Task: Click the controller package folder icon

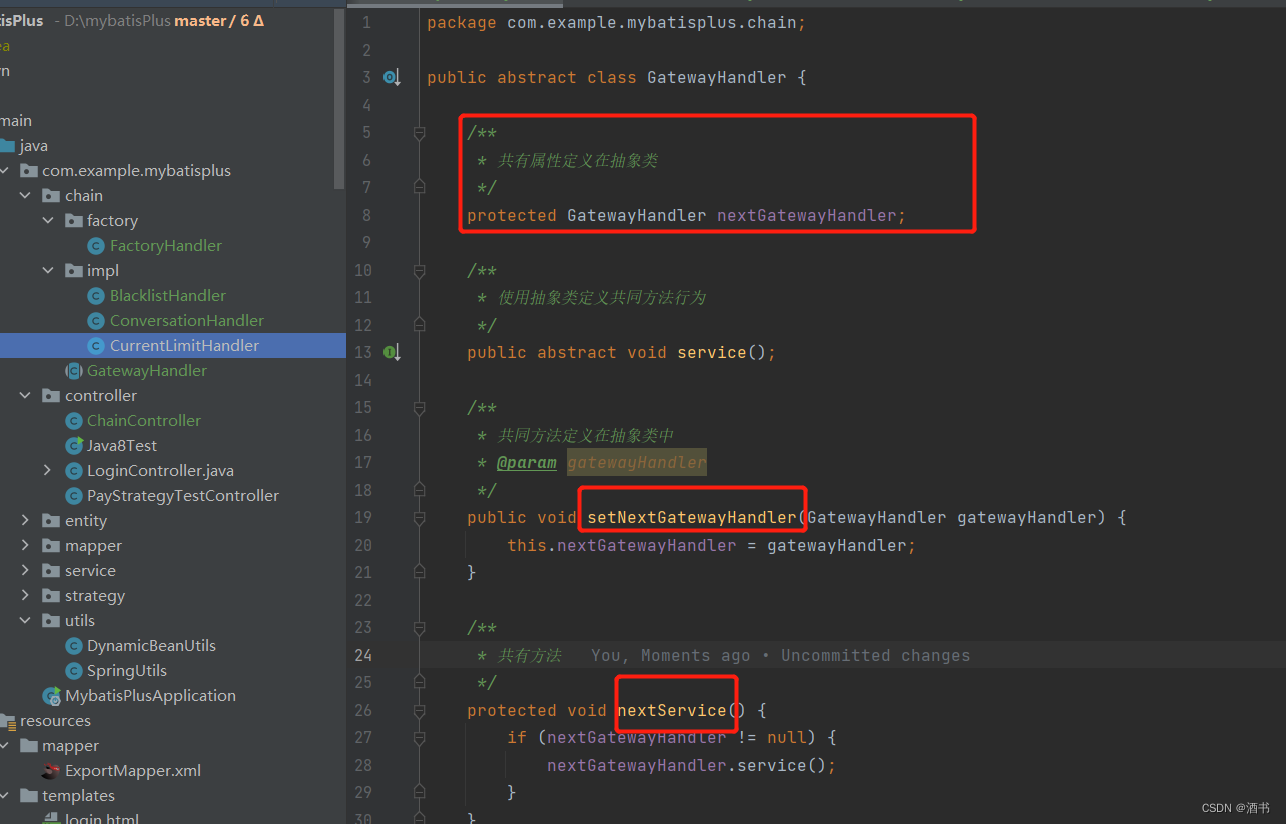Action: tap(51, 396)
